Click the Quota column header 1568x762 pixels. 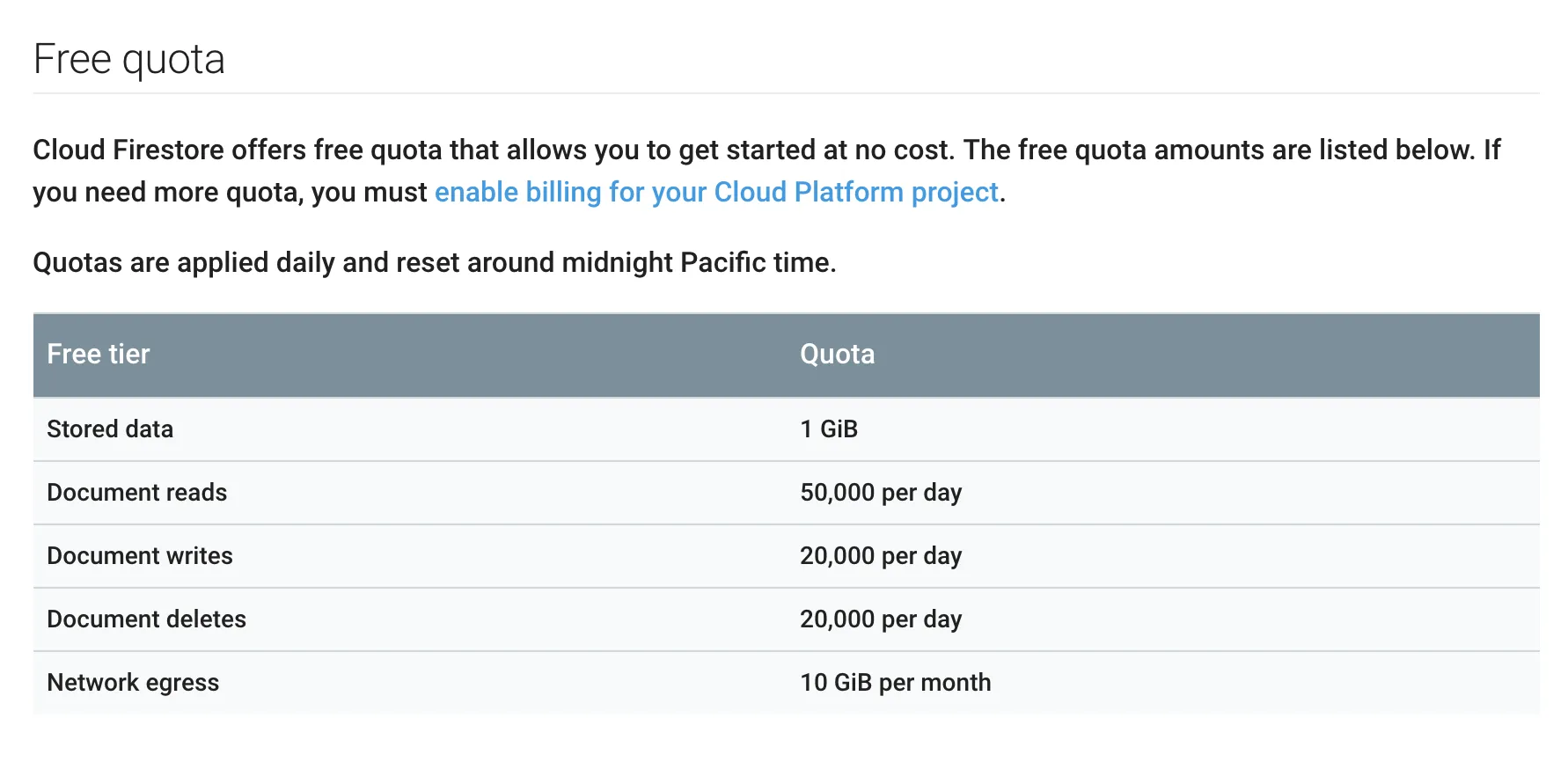click(x=837, y=354)
